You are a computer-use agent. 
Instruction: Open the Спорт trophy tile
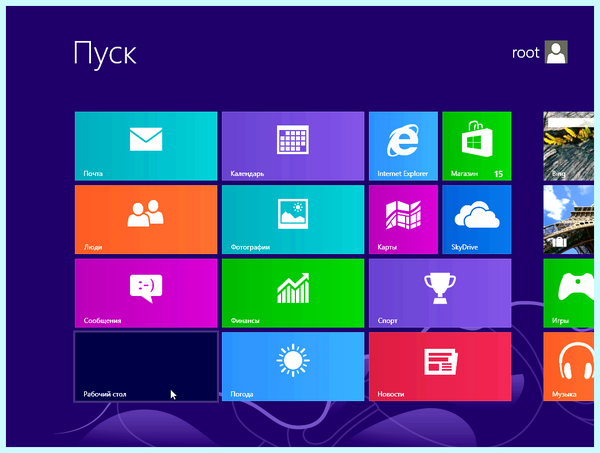[440, 293]
